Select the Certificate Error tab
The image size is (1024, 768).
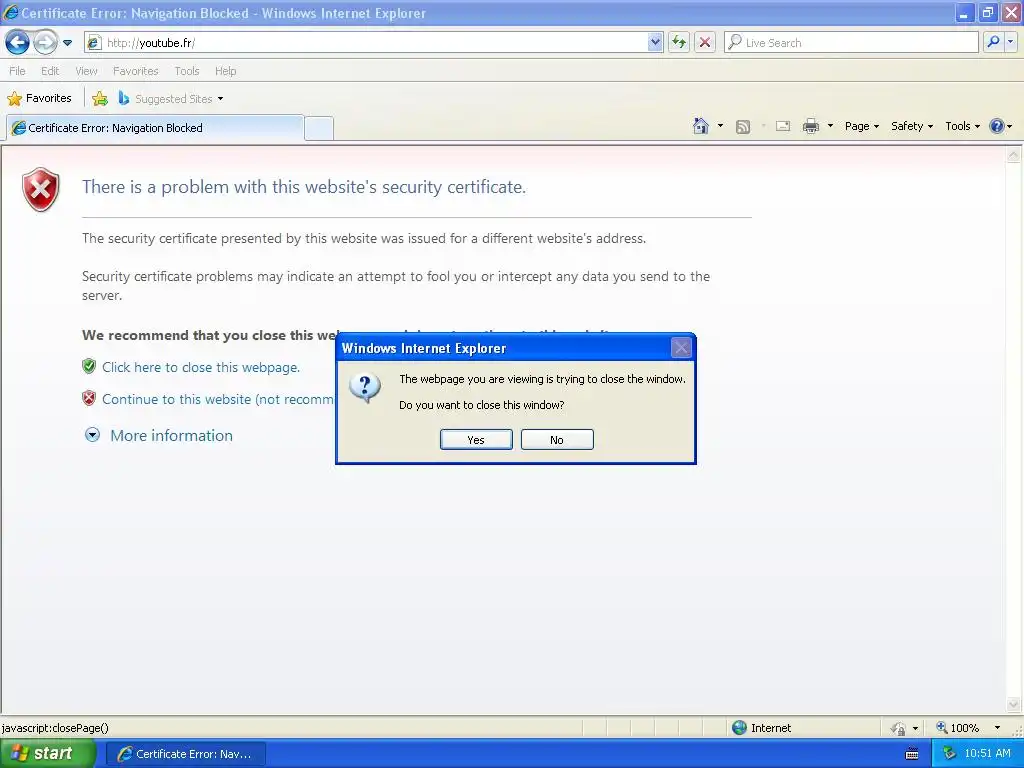[155, 128]
